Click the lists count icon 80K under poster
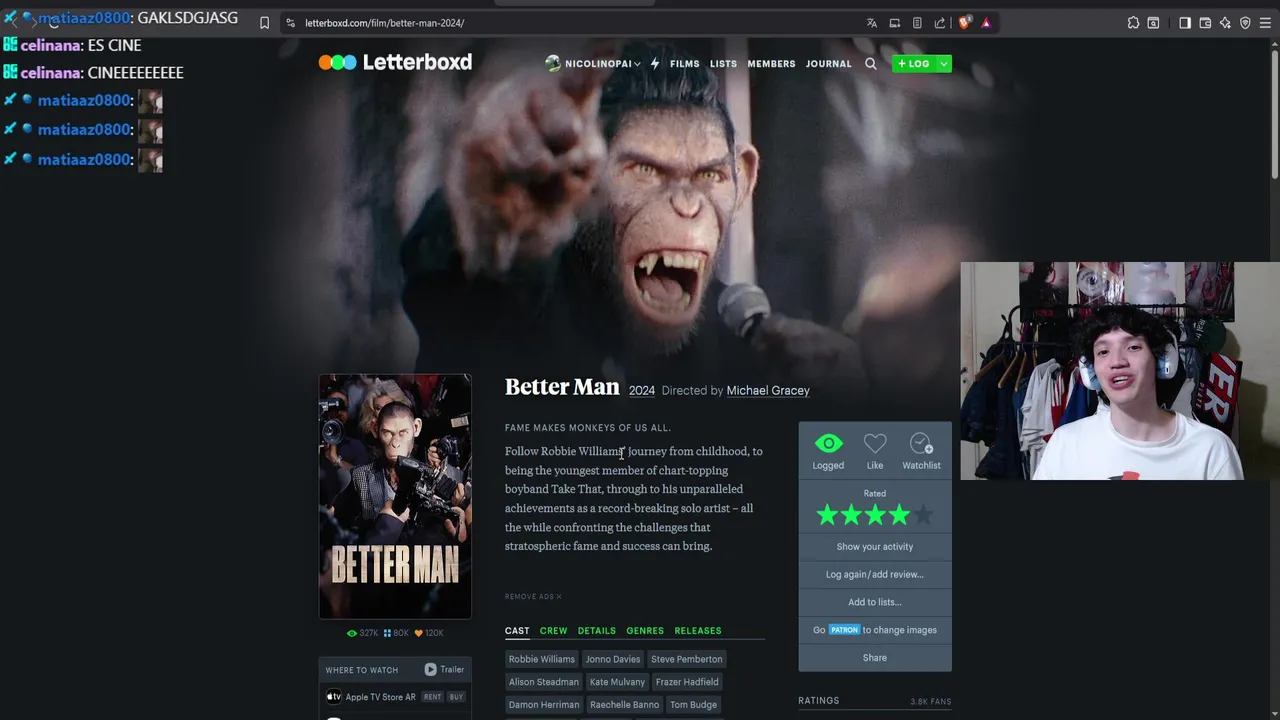1280x720 pixels. click(388, 633)
